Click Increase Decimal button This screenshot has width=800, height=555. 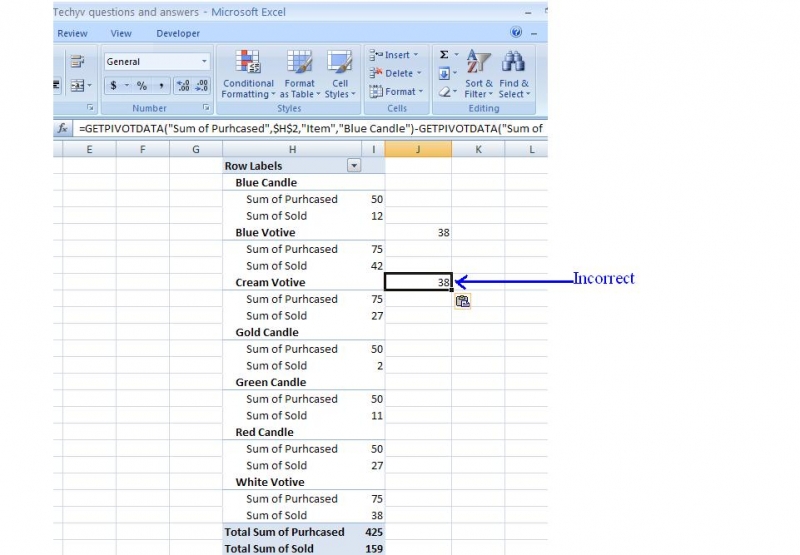tap(183, 86)
